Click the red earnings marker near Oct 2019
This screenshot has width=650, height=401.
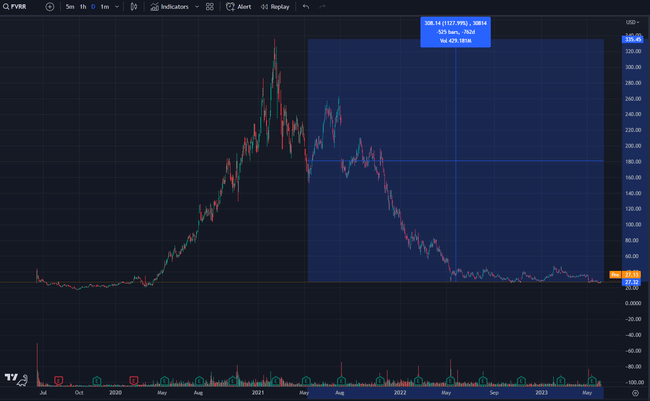point(59,380)
